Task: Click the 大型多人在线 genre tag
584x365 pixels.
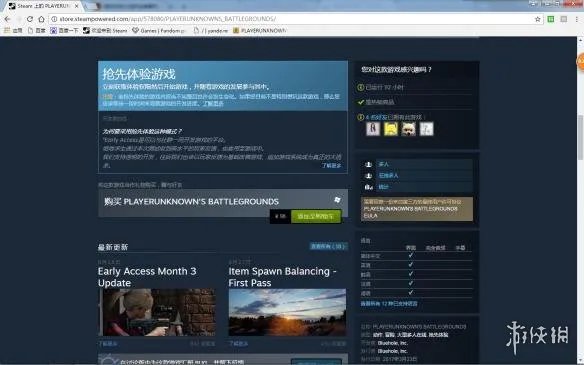Action: click(x=413, y=335)
